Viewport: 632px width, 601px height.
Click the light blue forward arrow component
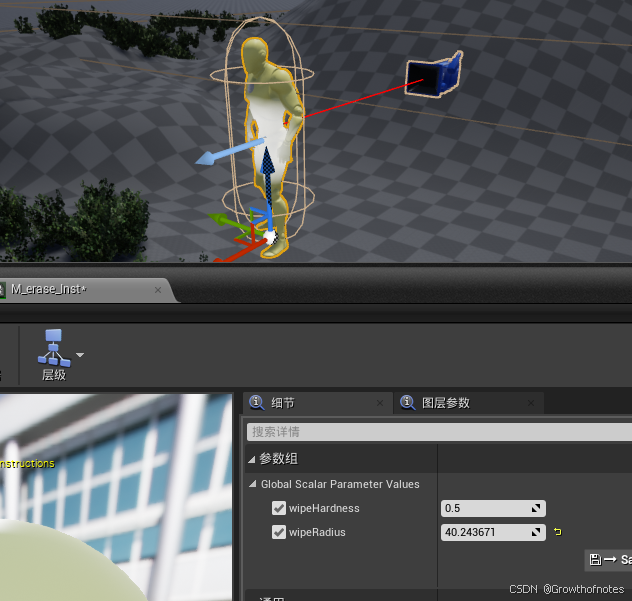228,152
